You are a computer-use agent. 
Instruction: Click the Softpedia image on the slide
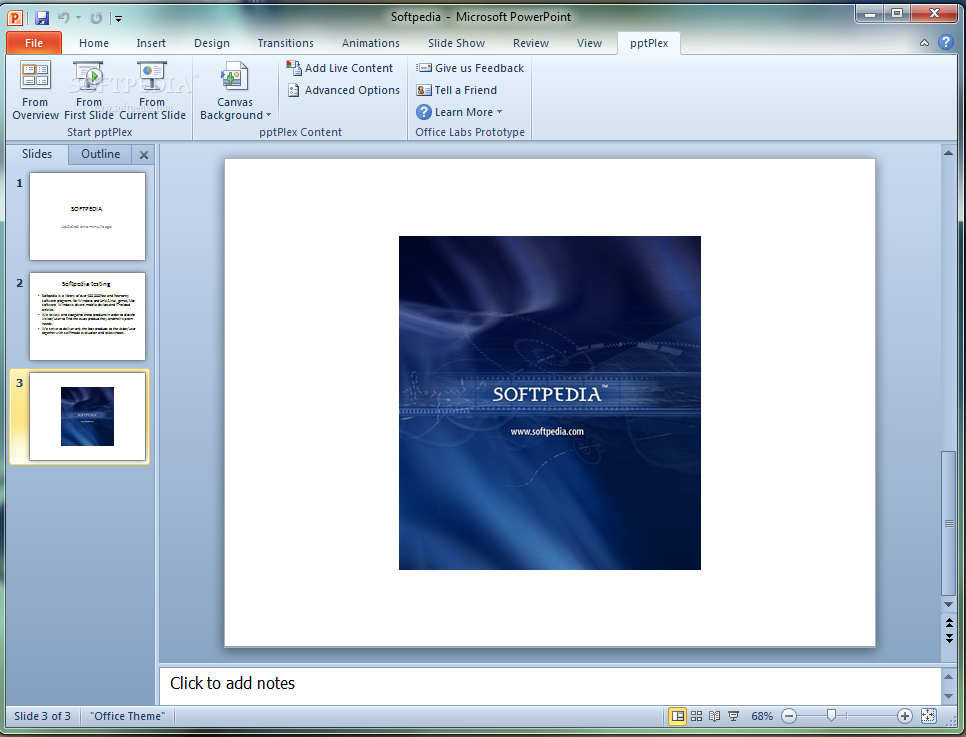click(x=550, y=402)
